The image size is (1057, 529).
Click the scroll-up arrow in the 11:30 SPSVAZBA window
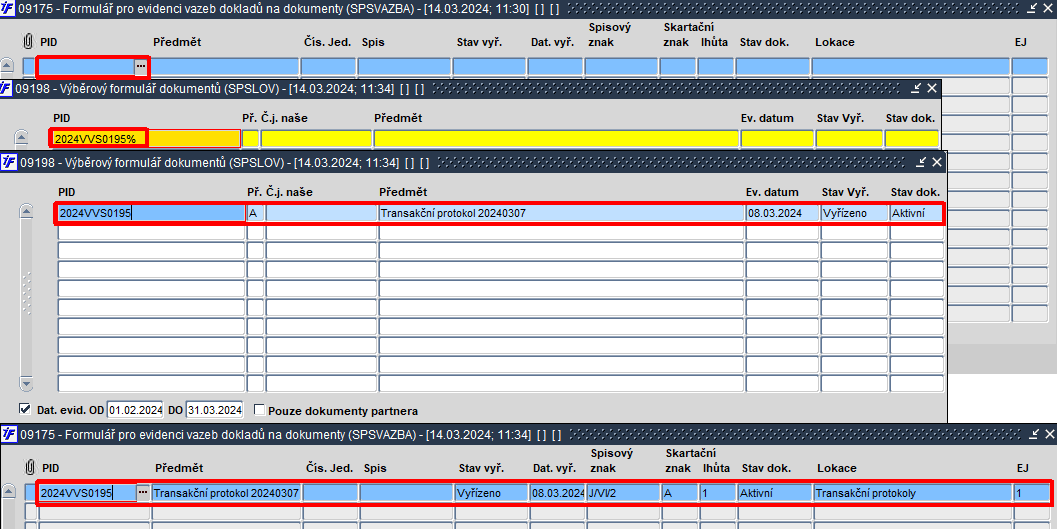[7, 66]
